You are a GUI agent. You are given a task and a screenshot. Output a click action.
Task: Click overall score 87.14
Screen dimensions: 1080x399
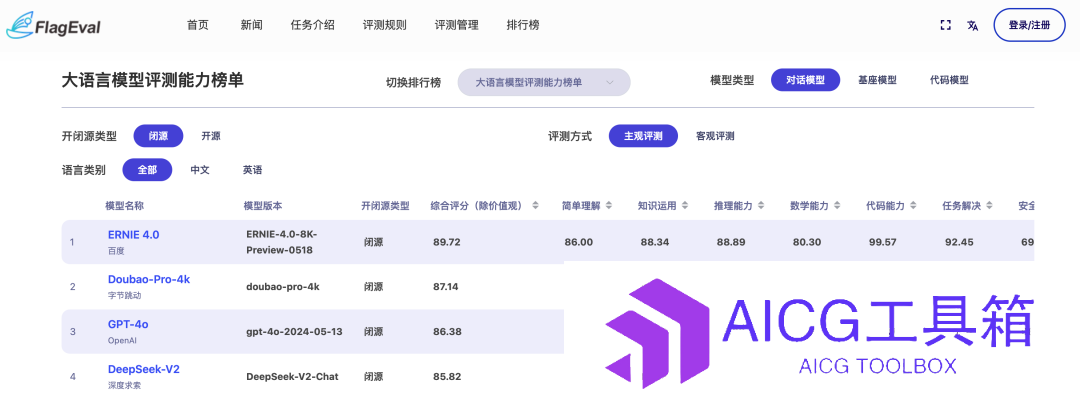pyautogui.click(x=446, y=287)
